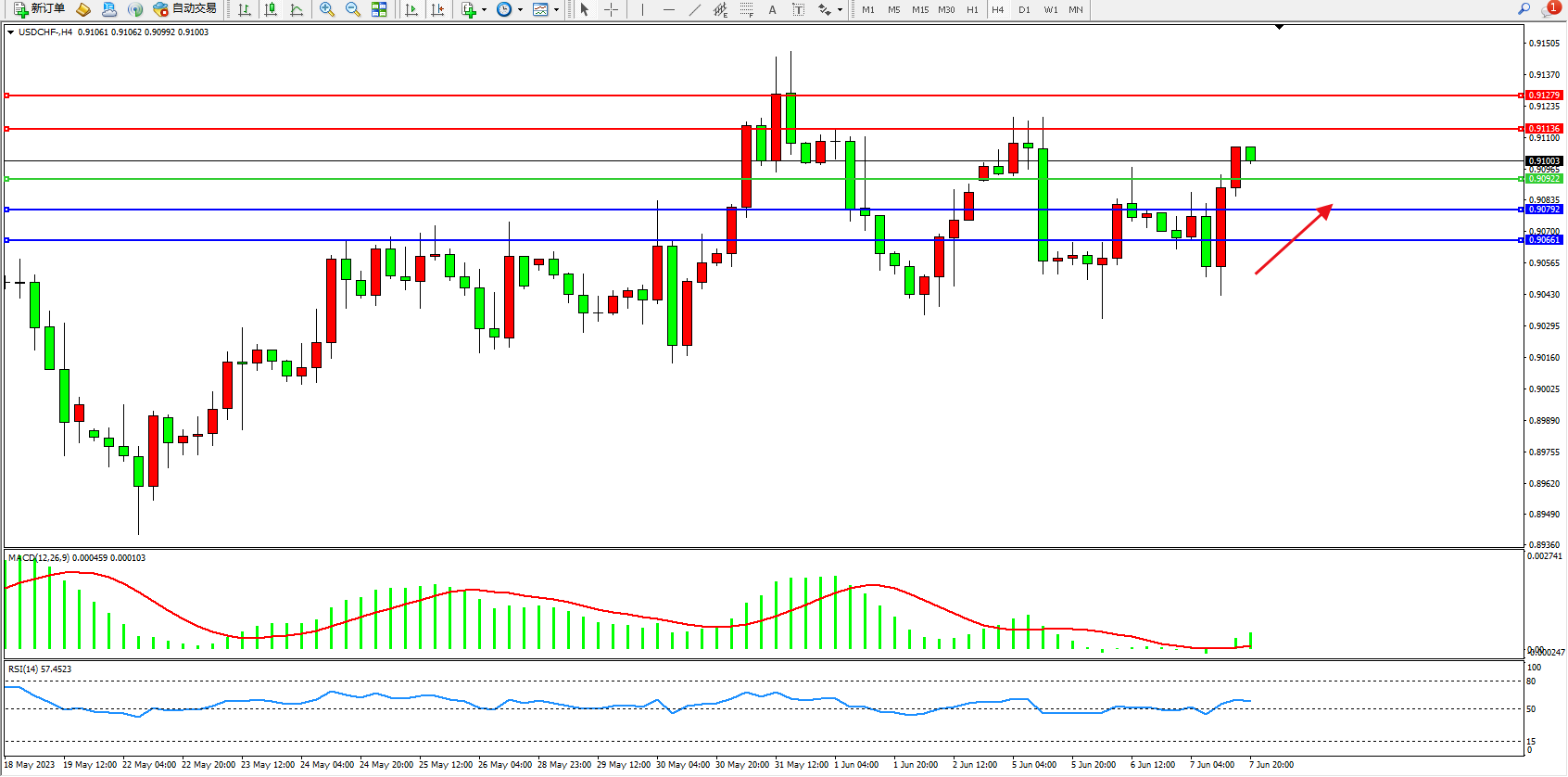Click the New Order (新订单) button

click(39, 9)
